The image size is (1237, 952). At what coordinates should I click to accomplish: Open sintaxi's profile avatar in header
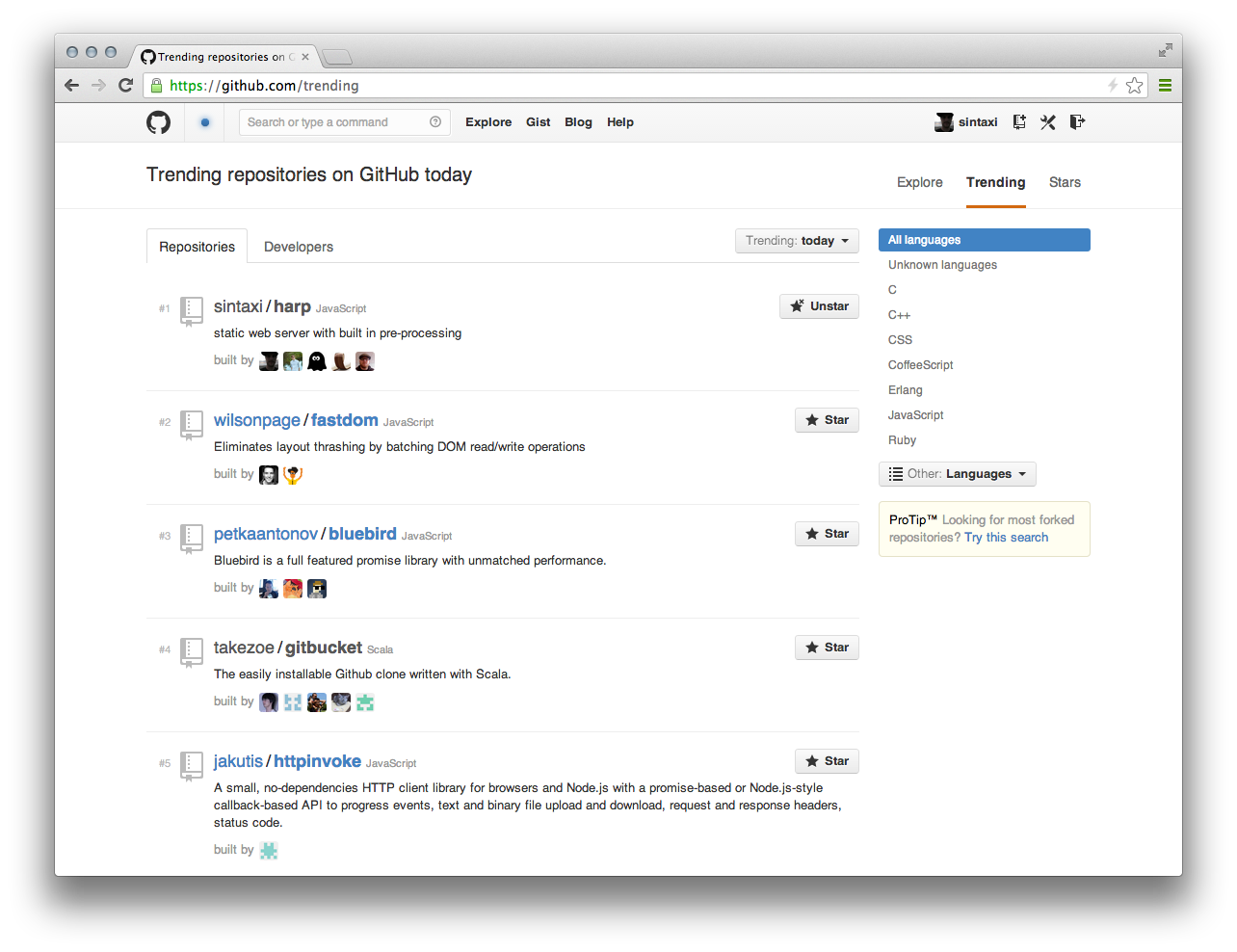click(x=944, y=121)
